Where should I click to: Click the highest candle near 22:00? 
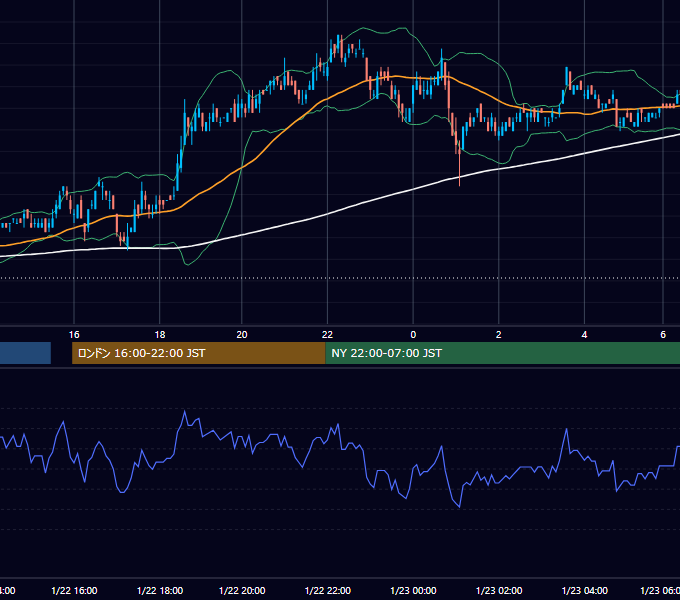[x=338, y=43]
